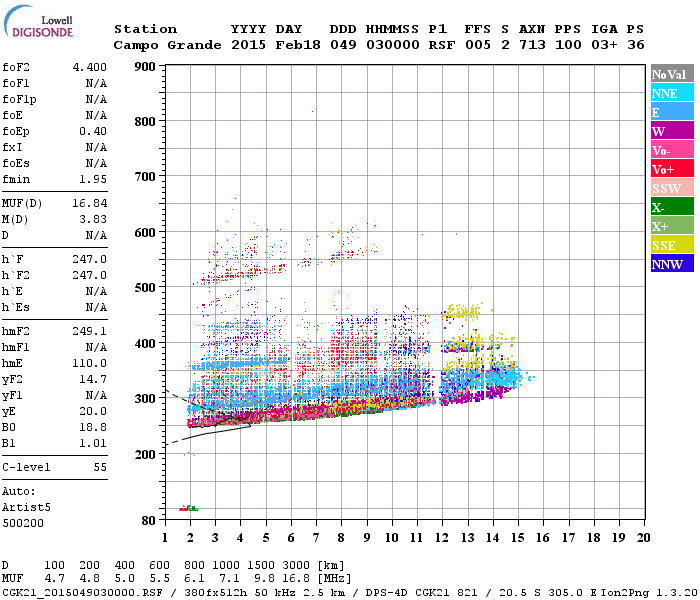The height and width of the screenshot is (600, 700).
Task: Select the W purple legend swatch
Action: point(672,131)
